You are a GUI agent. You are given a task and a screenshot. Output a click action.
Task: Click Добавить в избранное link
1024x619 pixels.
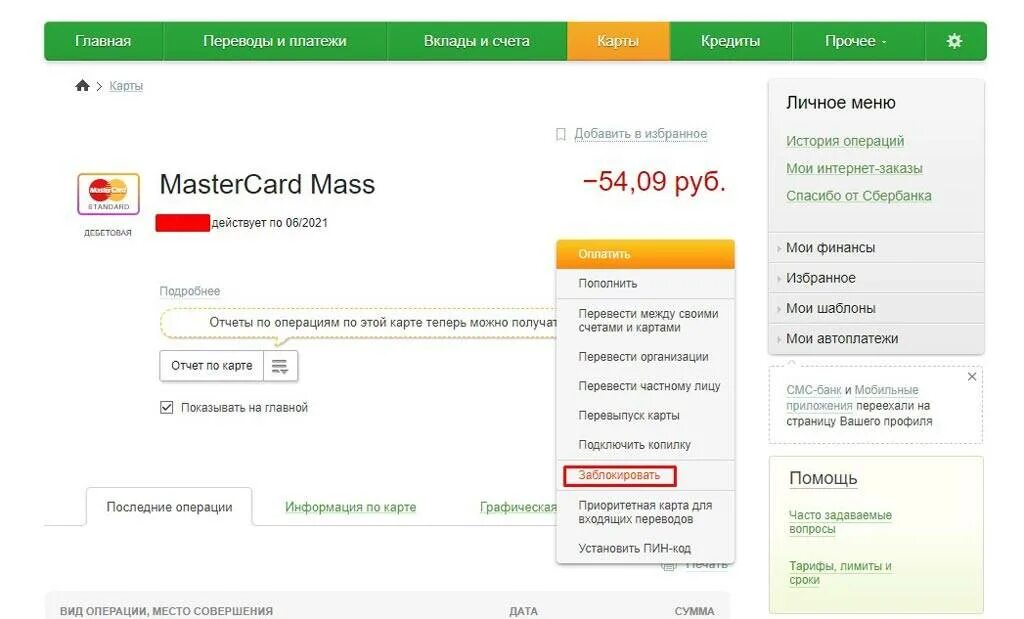(641, 134)
